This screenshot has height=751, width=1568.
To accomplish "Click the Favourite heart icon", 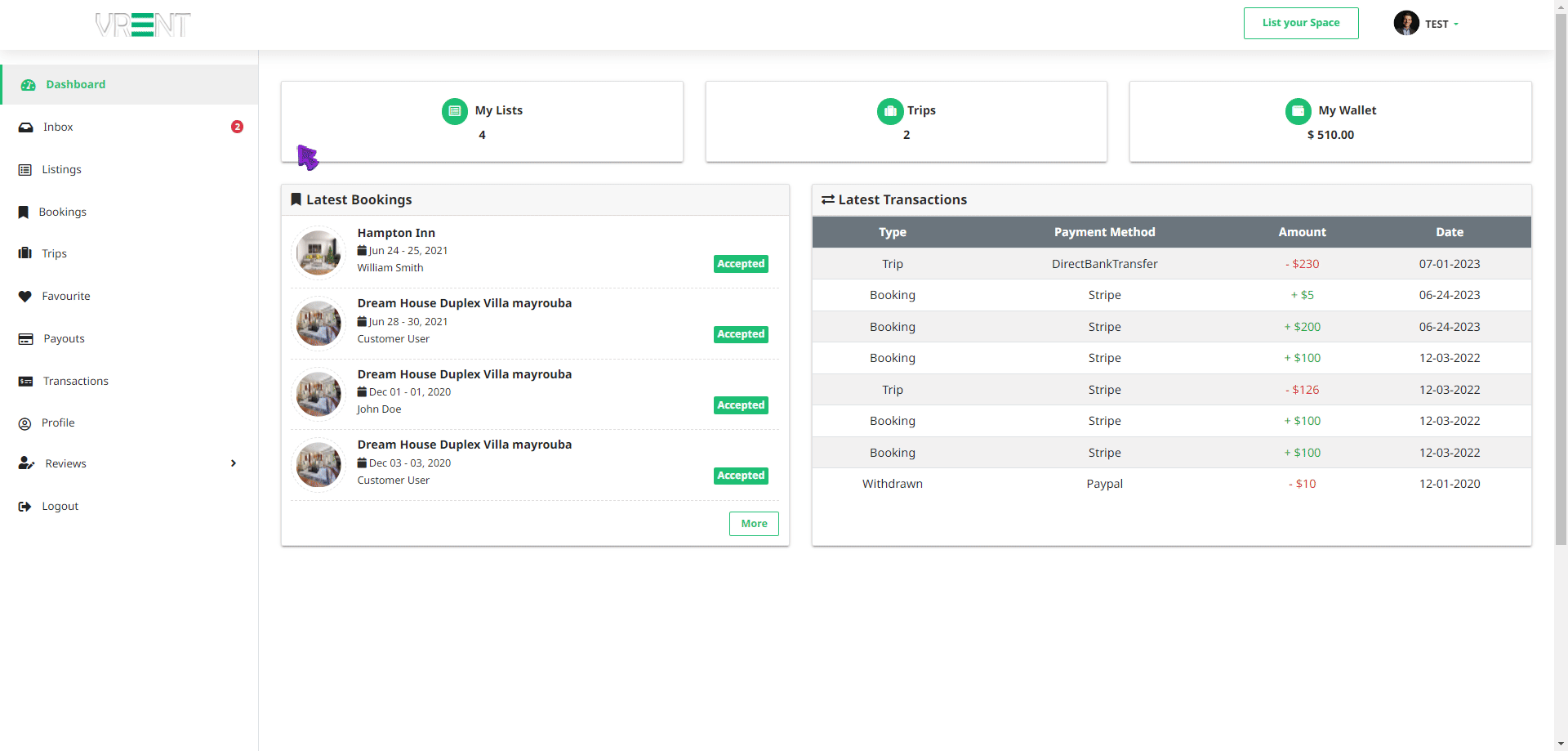I will tap(25, 297).
